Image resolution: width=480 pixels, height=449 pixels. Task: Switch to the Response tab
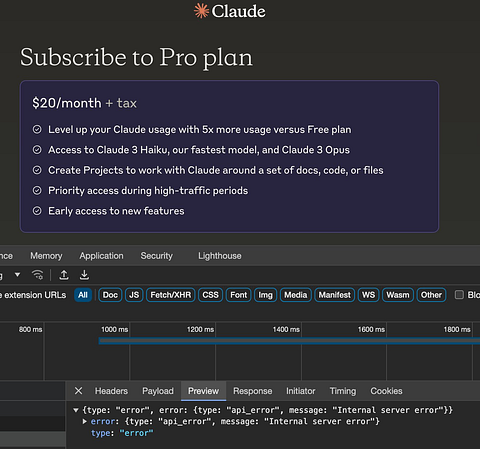point(252,391)
